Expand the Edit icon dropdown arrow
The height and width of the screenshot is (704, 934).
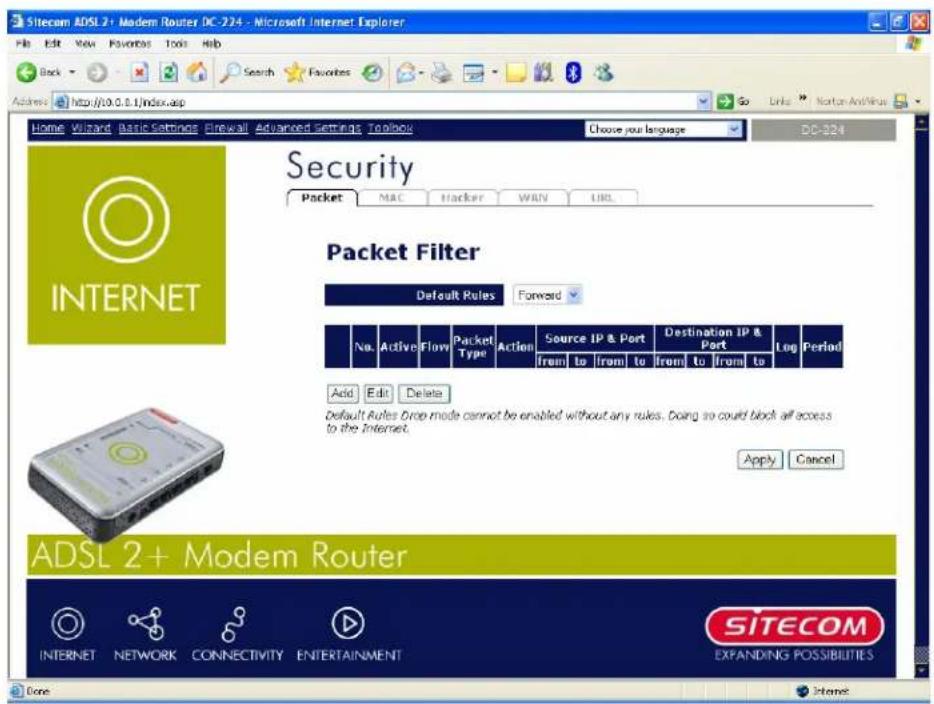click(494, 73)
